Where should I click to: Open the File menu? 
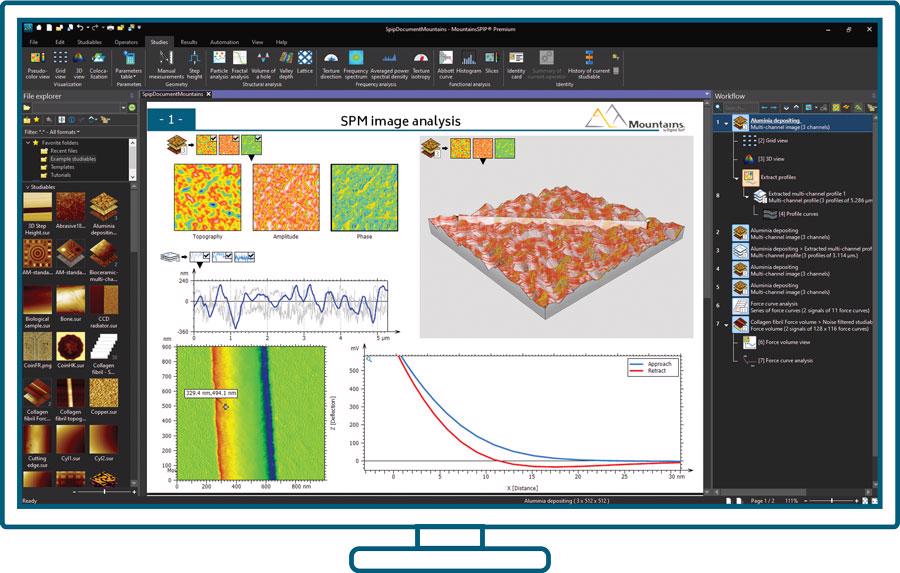tap(34, 42)
